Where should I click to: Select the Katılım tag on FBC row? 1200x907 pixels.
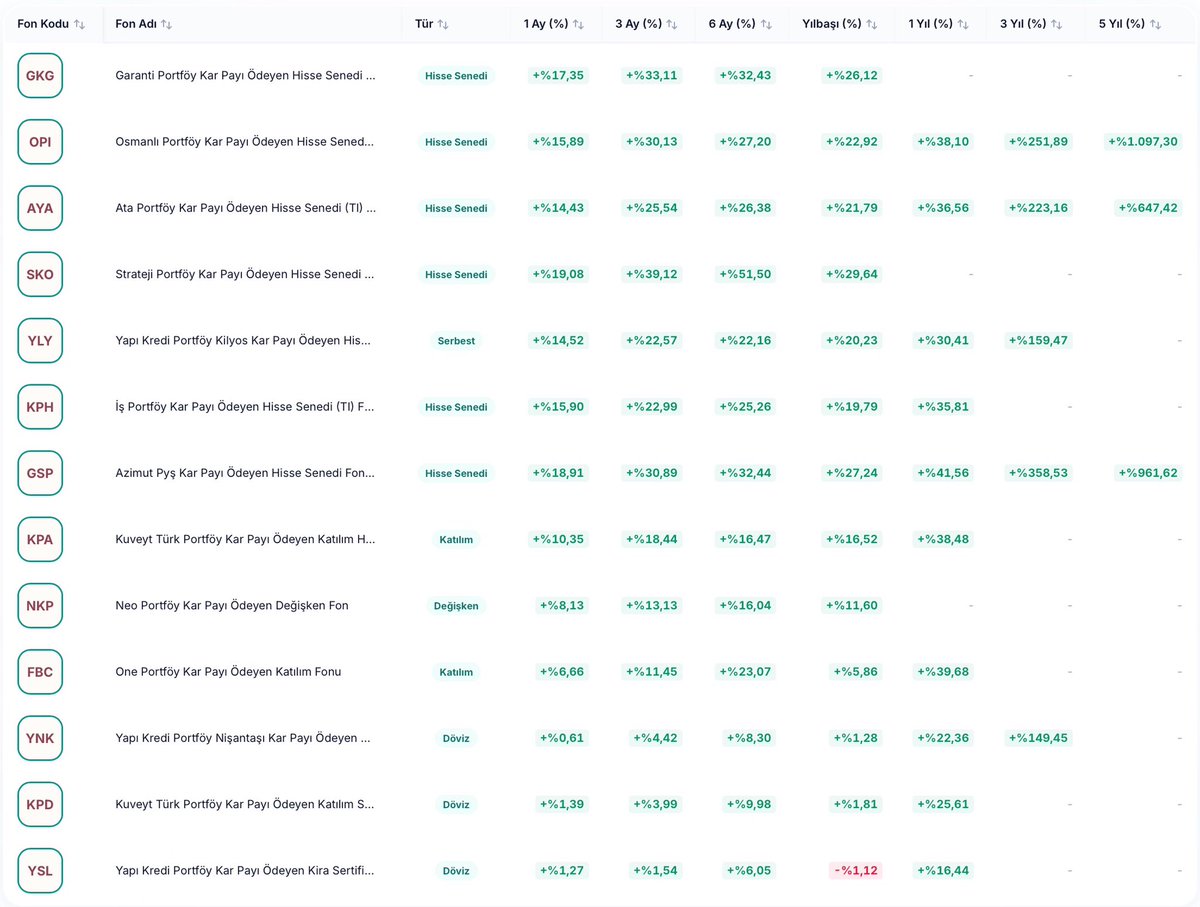point(456,672)
